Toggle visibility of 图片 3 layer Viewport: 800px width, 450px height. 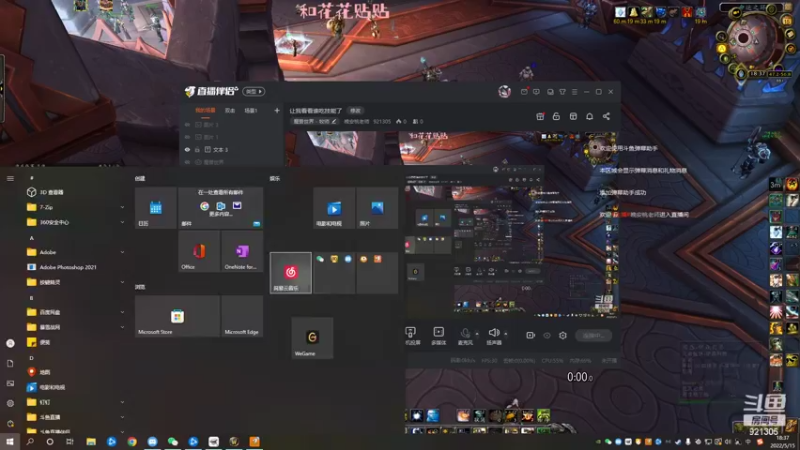pos(187,124)
